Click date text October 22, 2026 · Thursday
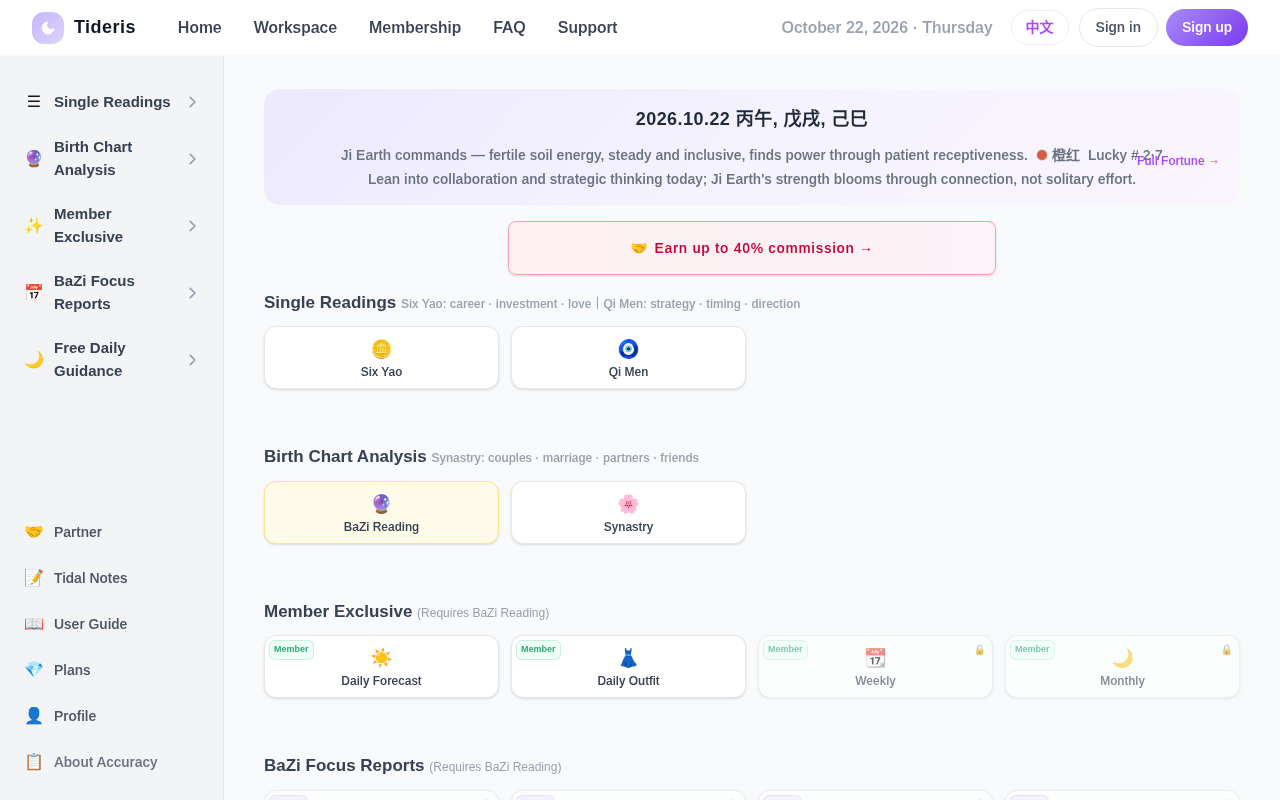Image resolution: width=1280 pixels, height=800 pixels. pos(887,28)
